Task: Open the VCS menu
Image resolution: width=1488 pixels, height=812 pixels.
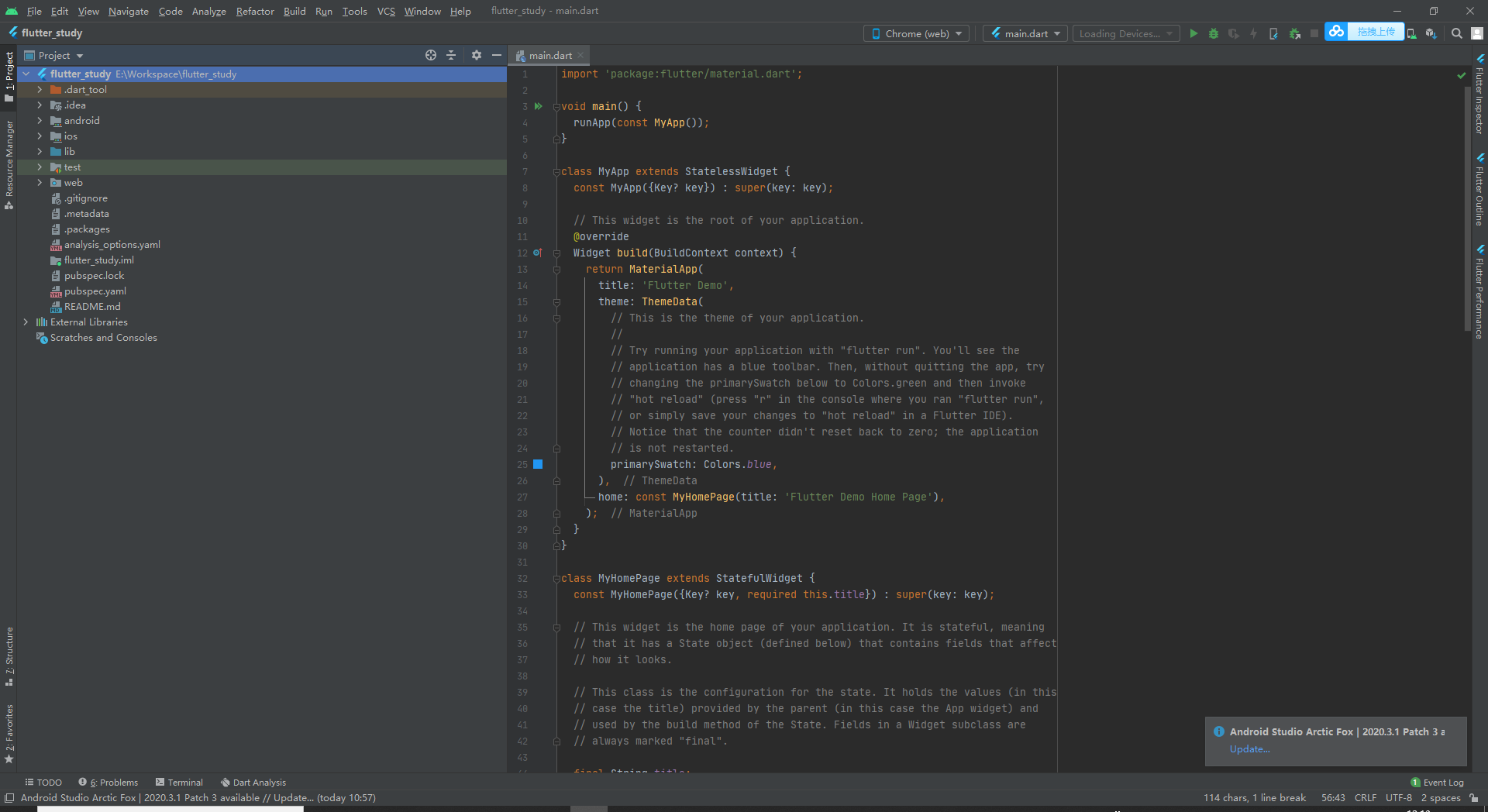Action: point(386,11)
